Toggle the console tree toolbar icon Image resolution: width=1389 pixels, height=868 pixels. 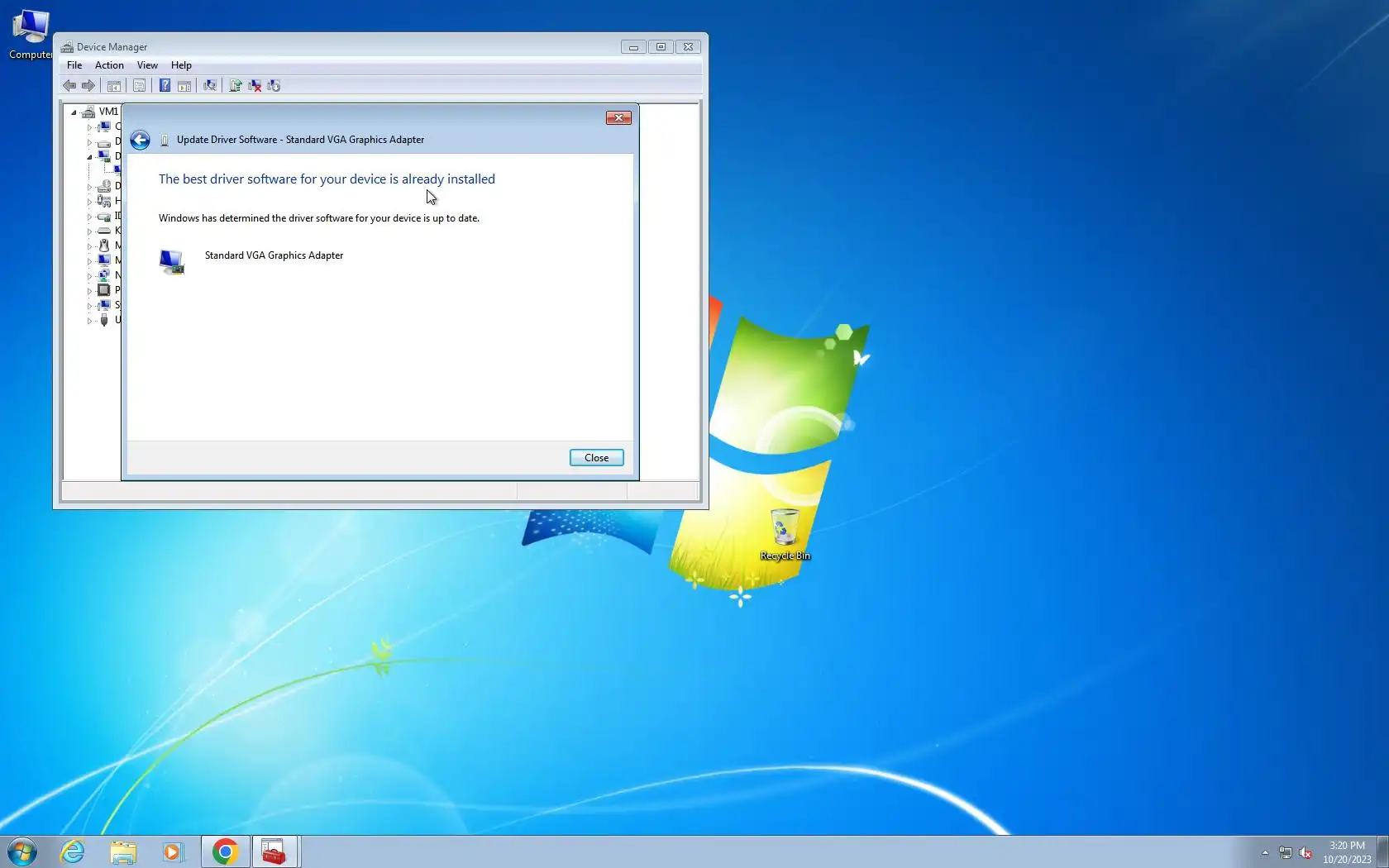point(114,85)
